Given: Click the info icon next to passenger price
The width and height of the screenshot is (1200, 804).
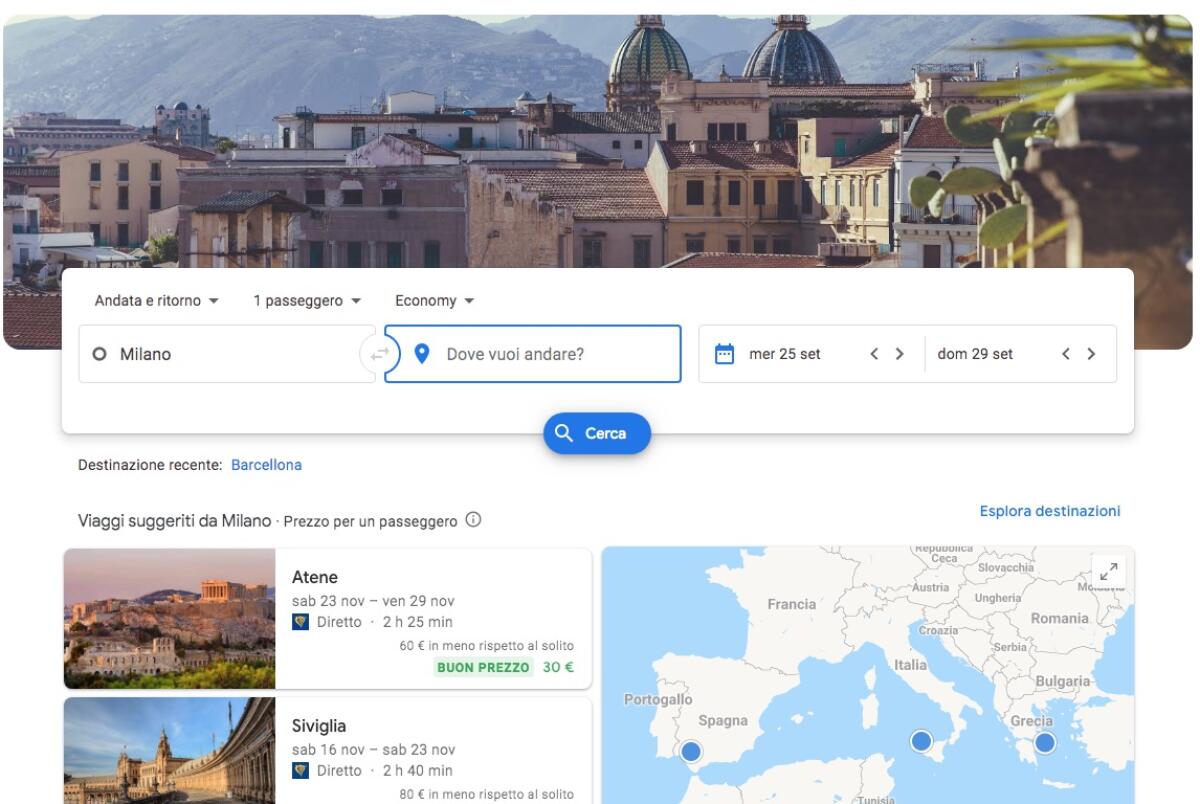Looking at the screenshot, I should [471, 519].
